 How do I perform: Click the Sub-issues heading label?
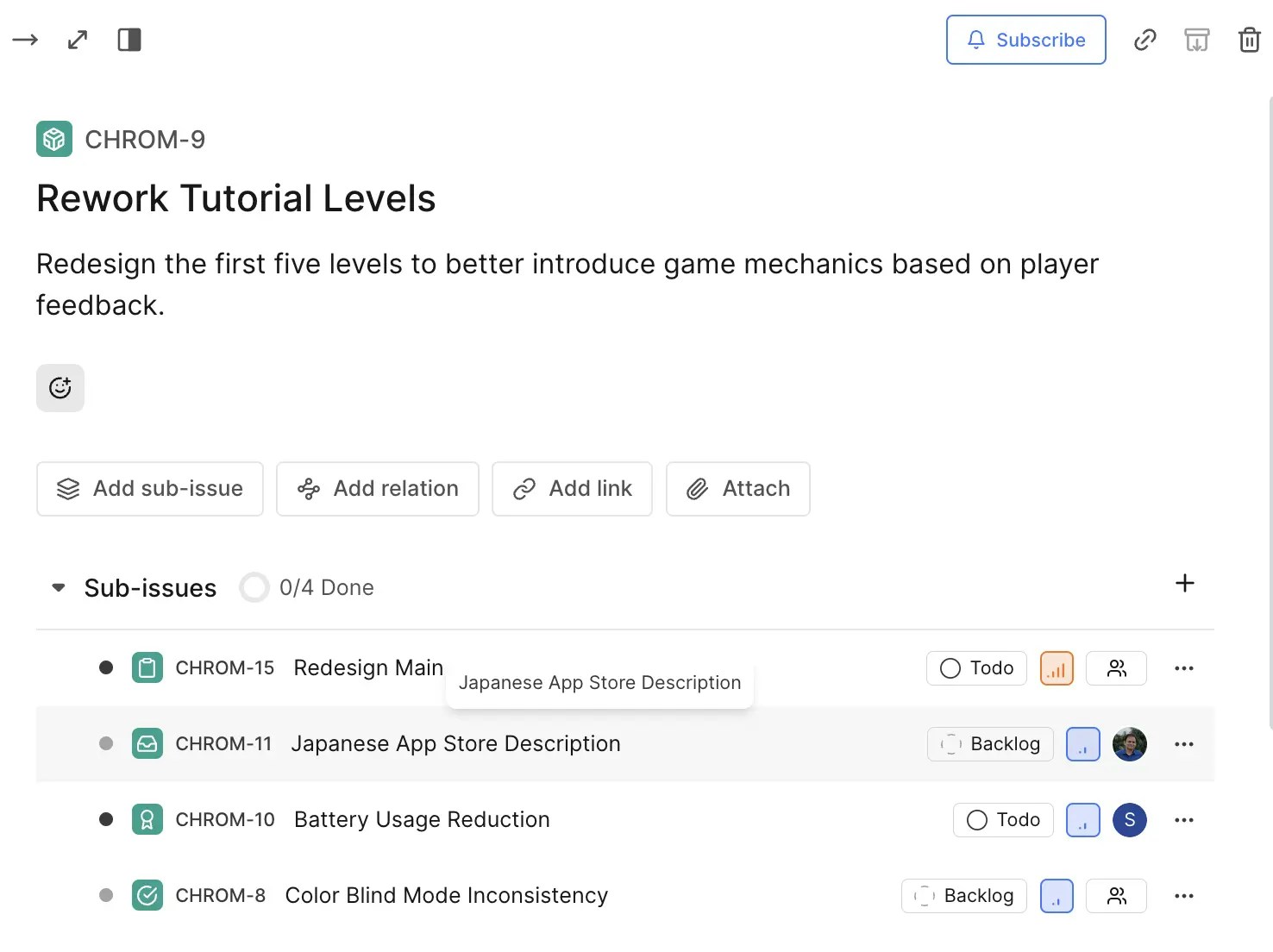pyautogui.click(x=150, y=588)
